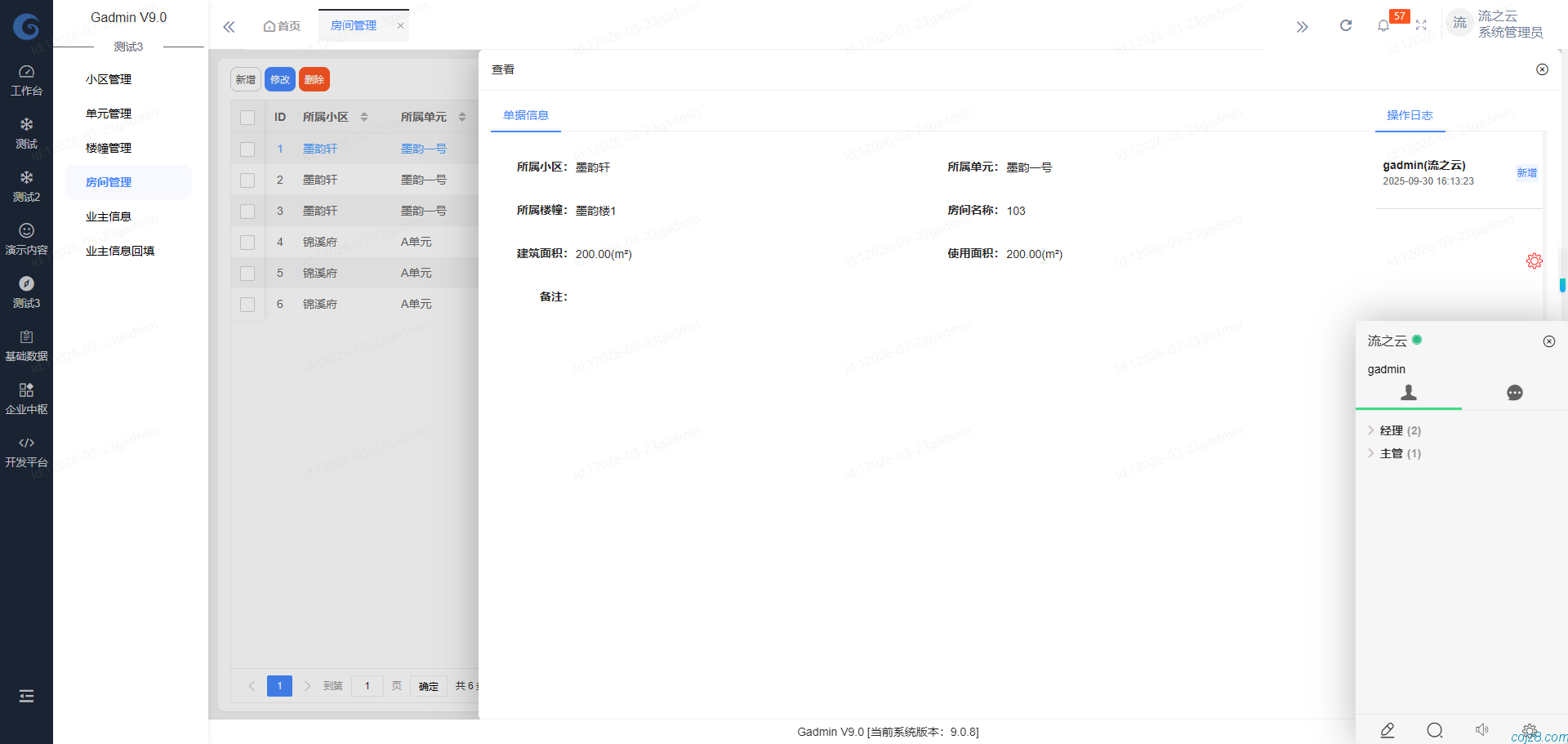This screenshot has height=744, width=1568.
Task: Click the 删除 delete button
Action: (x=314, y=79)
